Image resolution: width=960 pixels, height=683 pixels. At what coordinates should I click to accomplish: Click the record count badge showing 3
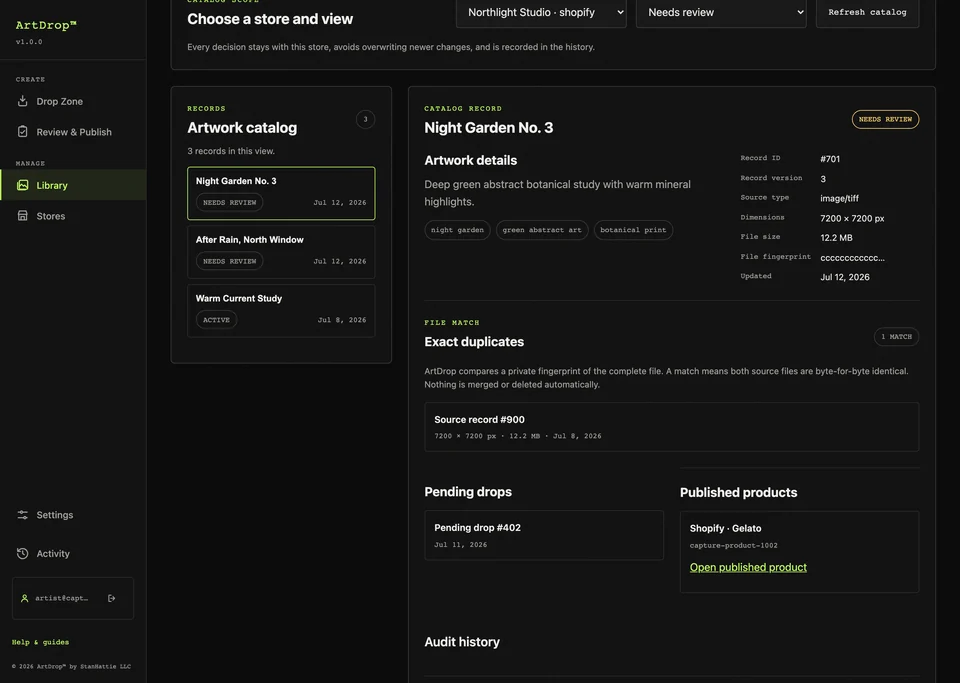(x=366, y=119)
